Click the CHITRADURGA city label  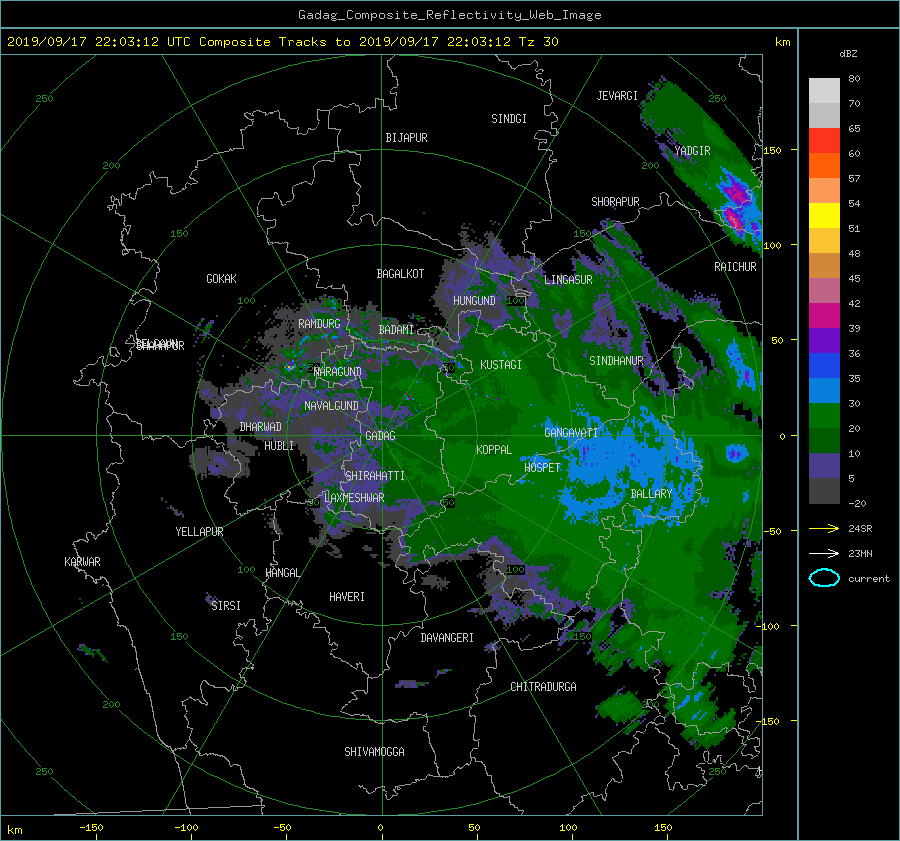pos(543,687)
